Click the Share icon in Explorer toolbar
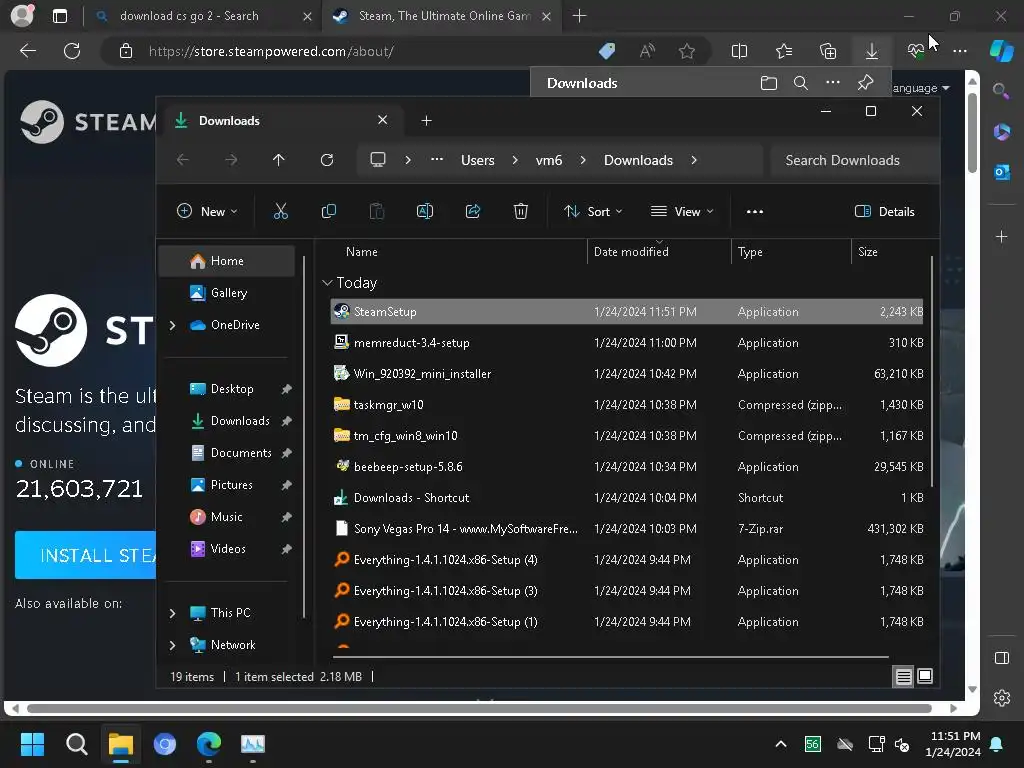The width and height of the screenshot is (1024, 768). [x=473, y=211]
